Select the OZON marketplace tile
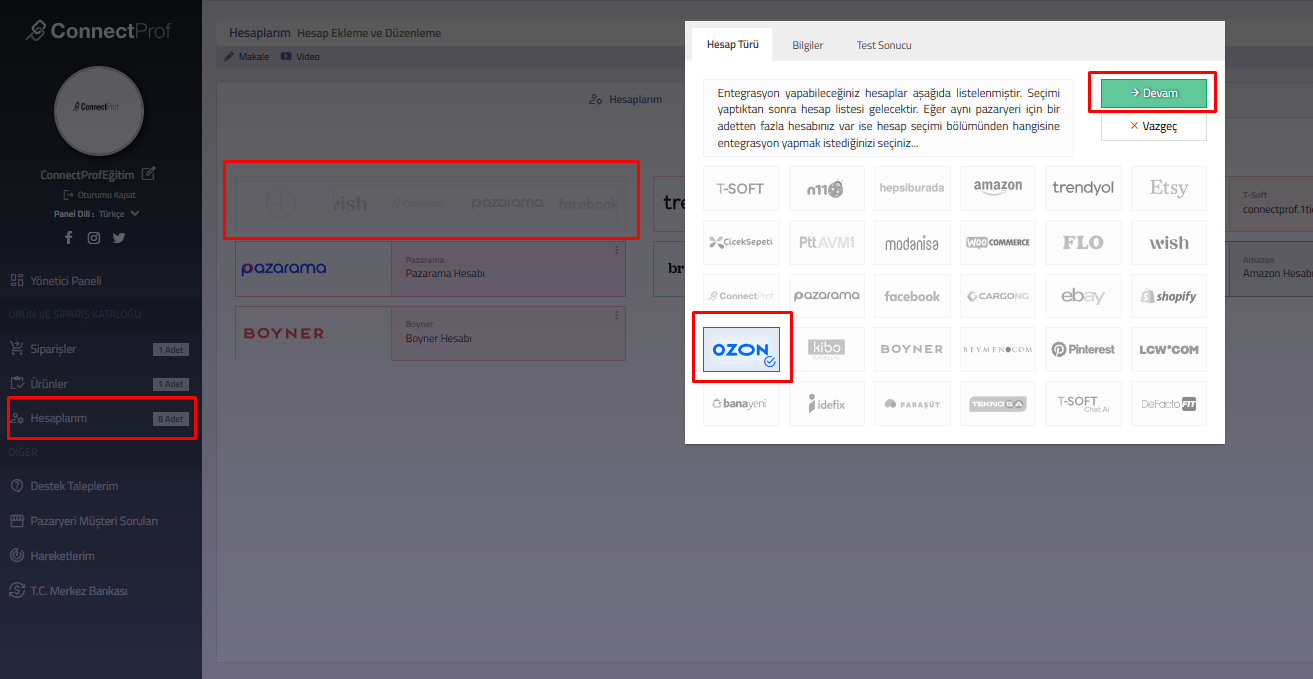The width and height of the screenshot is (1313, 679). click(741, 349)
